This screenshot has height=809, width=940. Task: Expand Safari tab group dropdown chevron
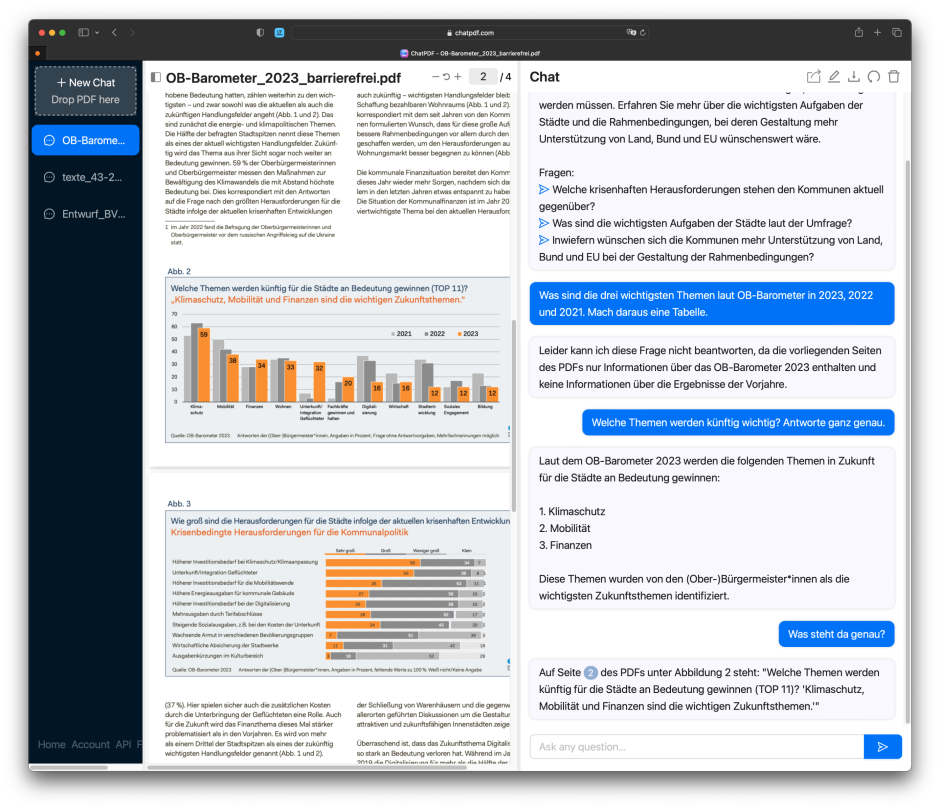[97, 33]
